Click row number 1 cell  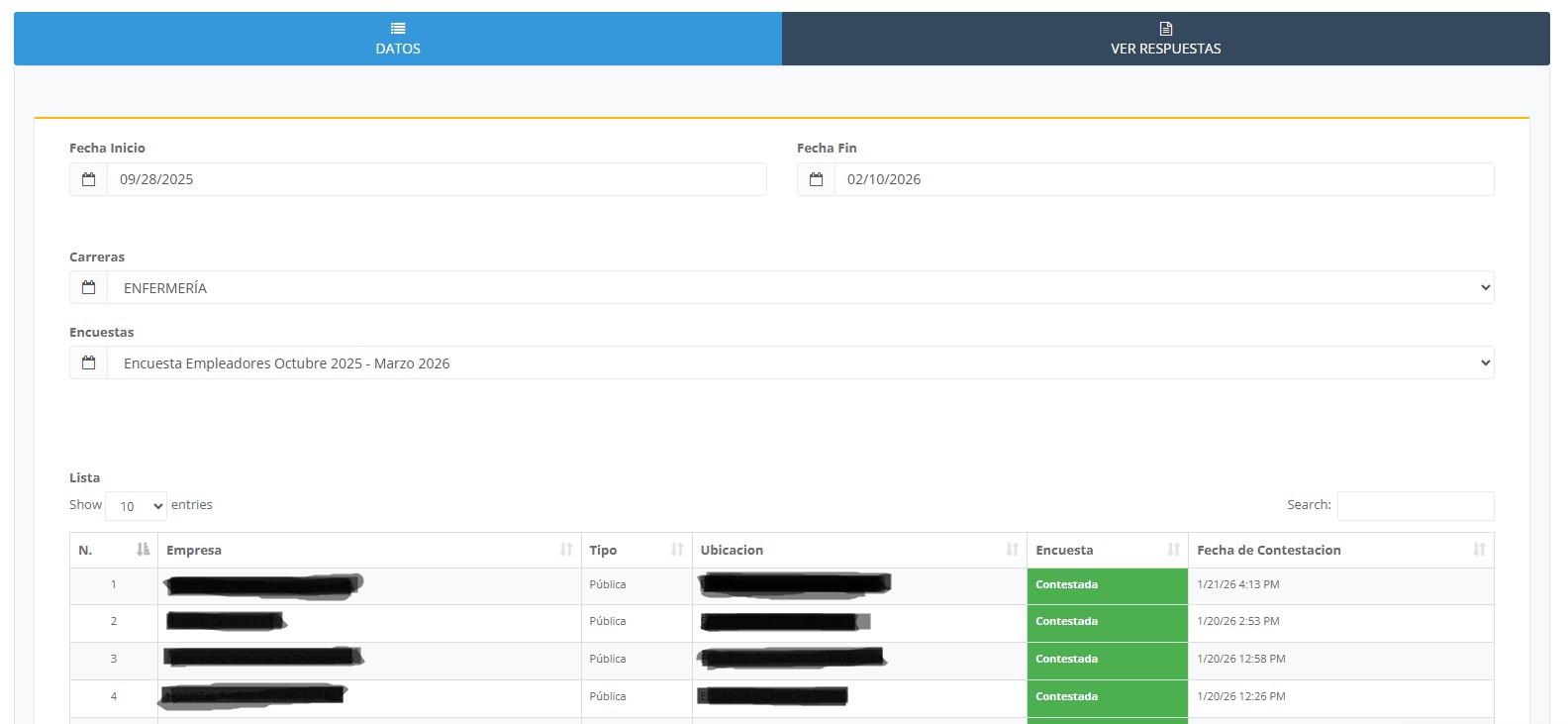[x=114, y=585]
